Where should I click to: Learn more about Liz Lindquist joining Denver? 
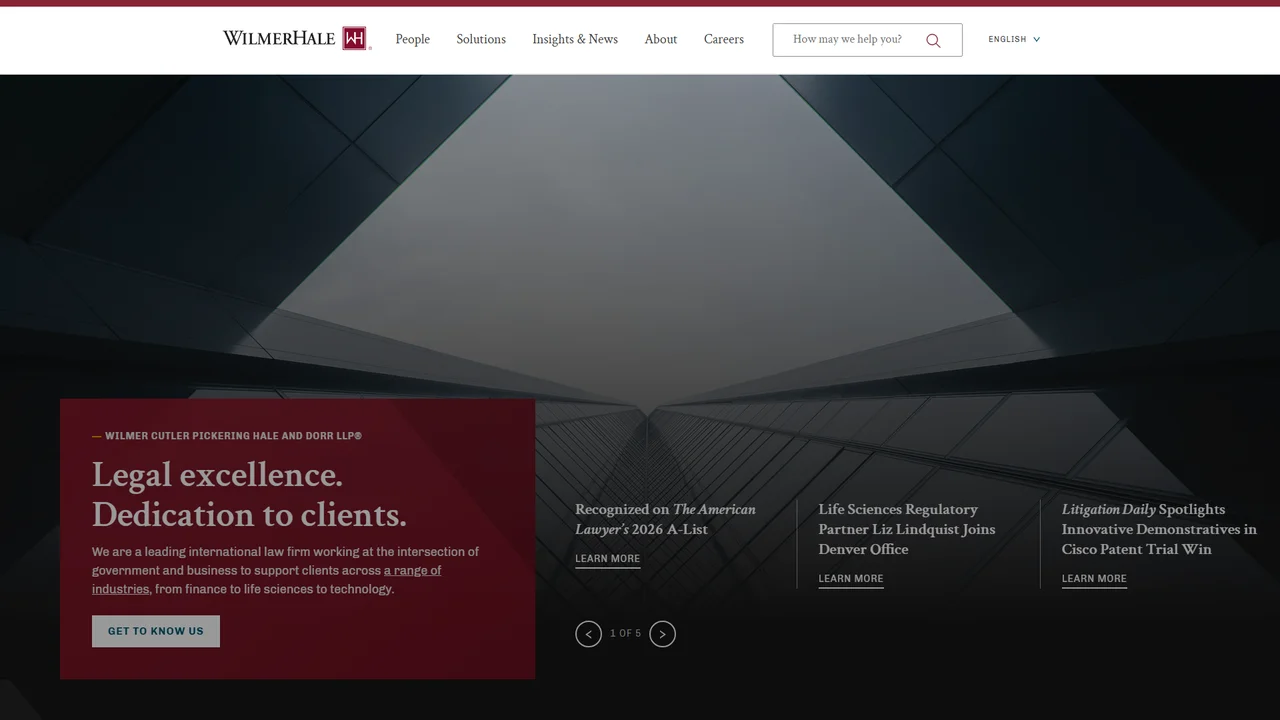[x=851, y=579]
